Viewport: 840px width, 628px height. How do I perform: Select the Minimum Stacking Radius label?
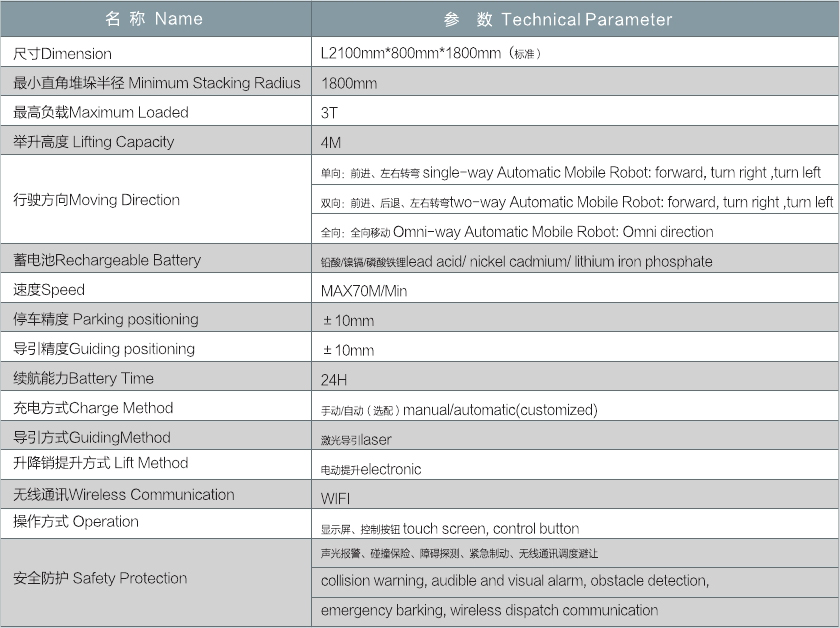click(156, 83)
